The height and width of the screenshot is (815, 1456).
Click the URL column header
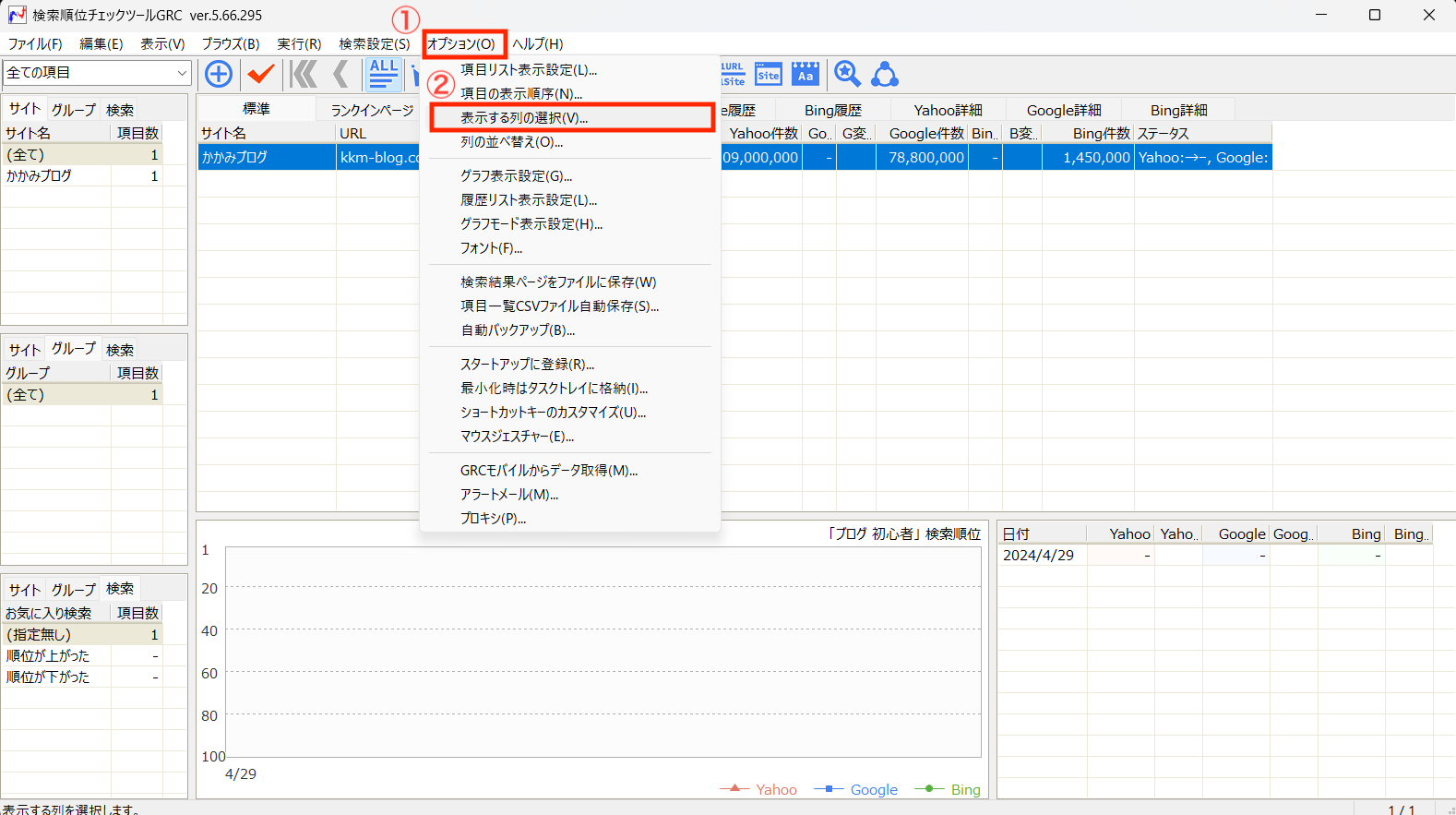pyautogui.click(x=378, y=133)
